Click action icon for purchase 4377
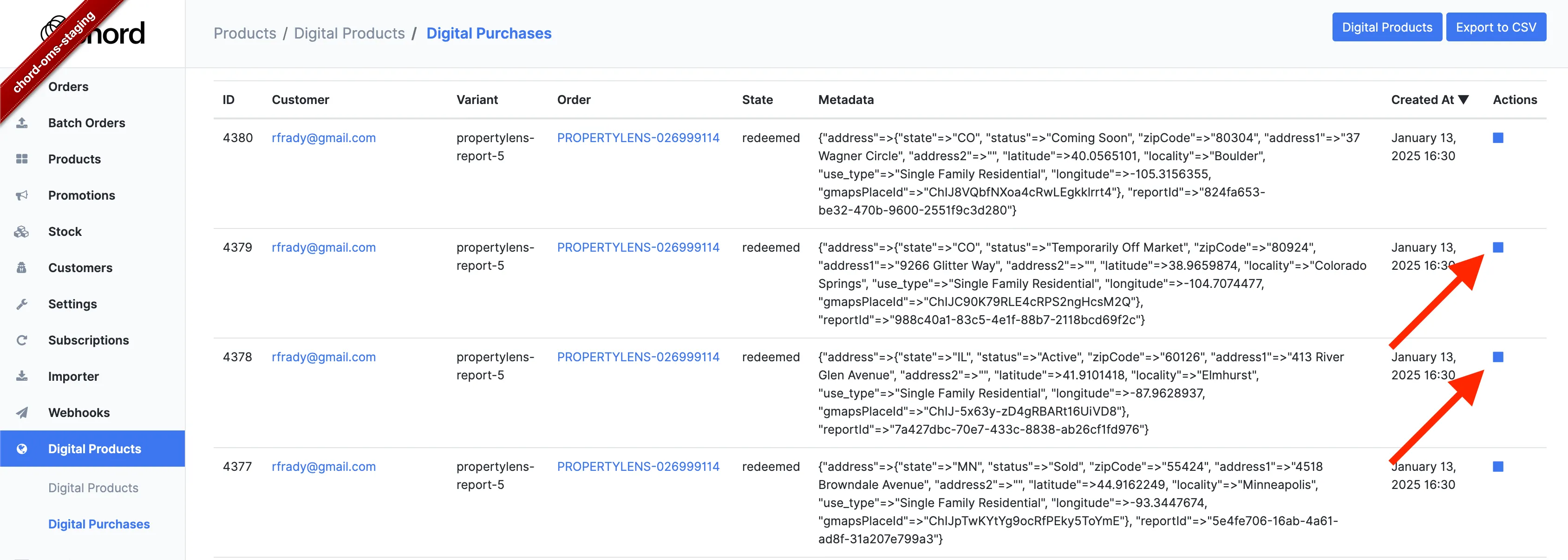 [x=1498, y=467]
